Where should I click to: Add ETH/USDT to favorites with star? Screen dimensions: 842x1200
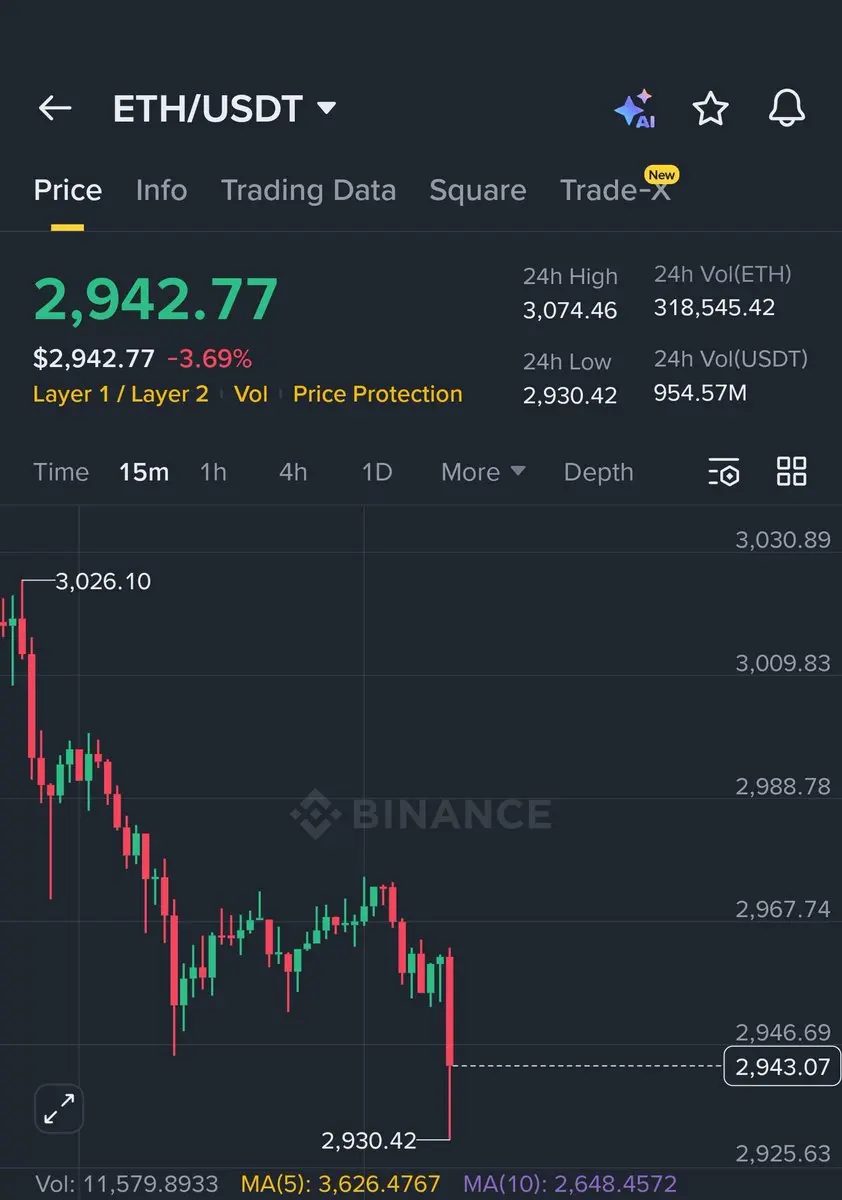tap(710, 109)
